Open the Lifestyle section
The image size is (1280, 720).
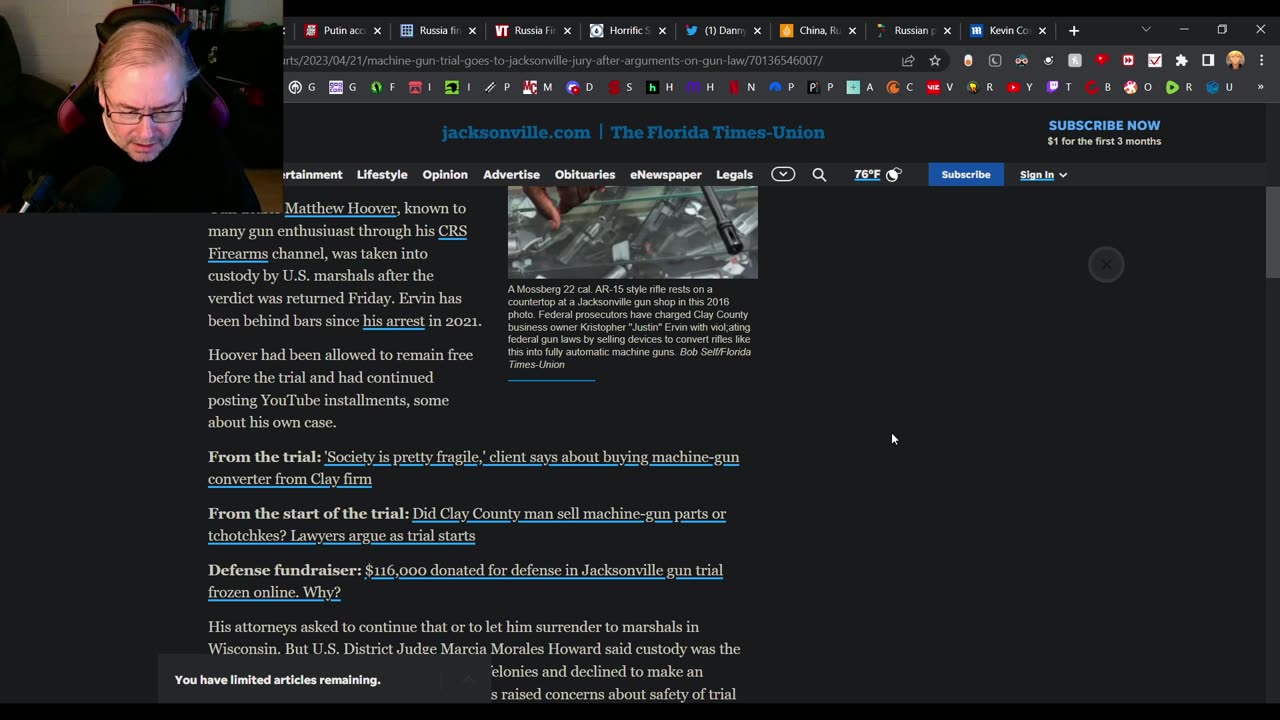(382, 174)
